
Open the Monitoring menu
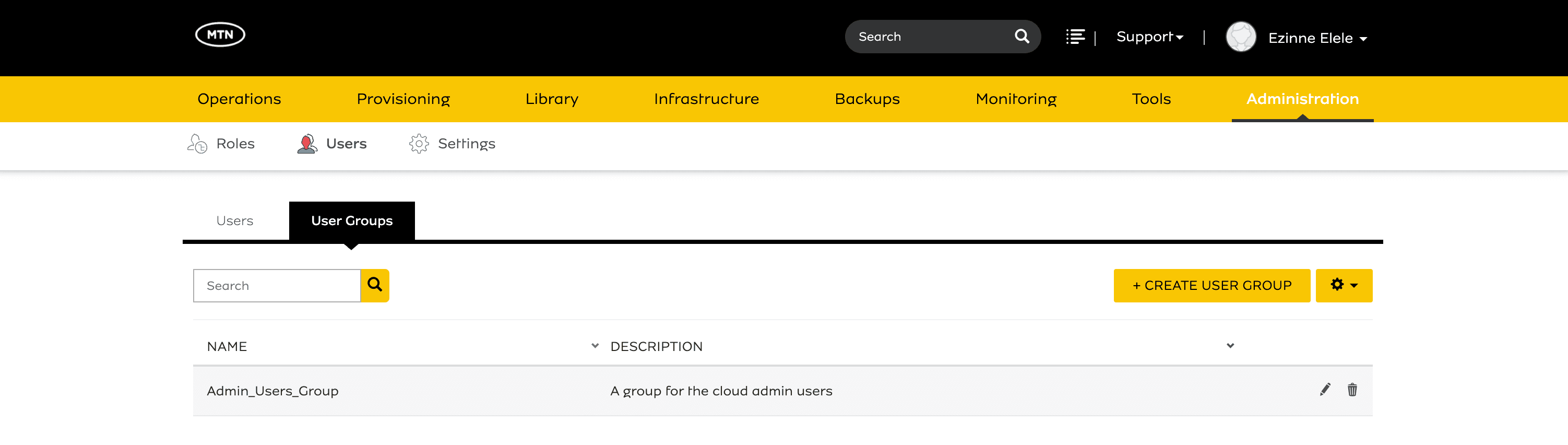[1016, 99]
